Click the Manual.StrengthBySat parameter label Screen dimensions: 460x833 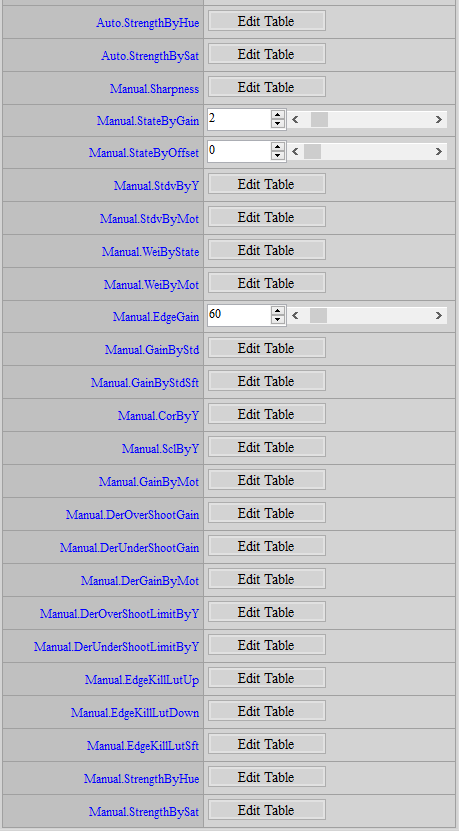point(144,812)
